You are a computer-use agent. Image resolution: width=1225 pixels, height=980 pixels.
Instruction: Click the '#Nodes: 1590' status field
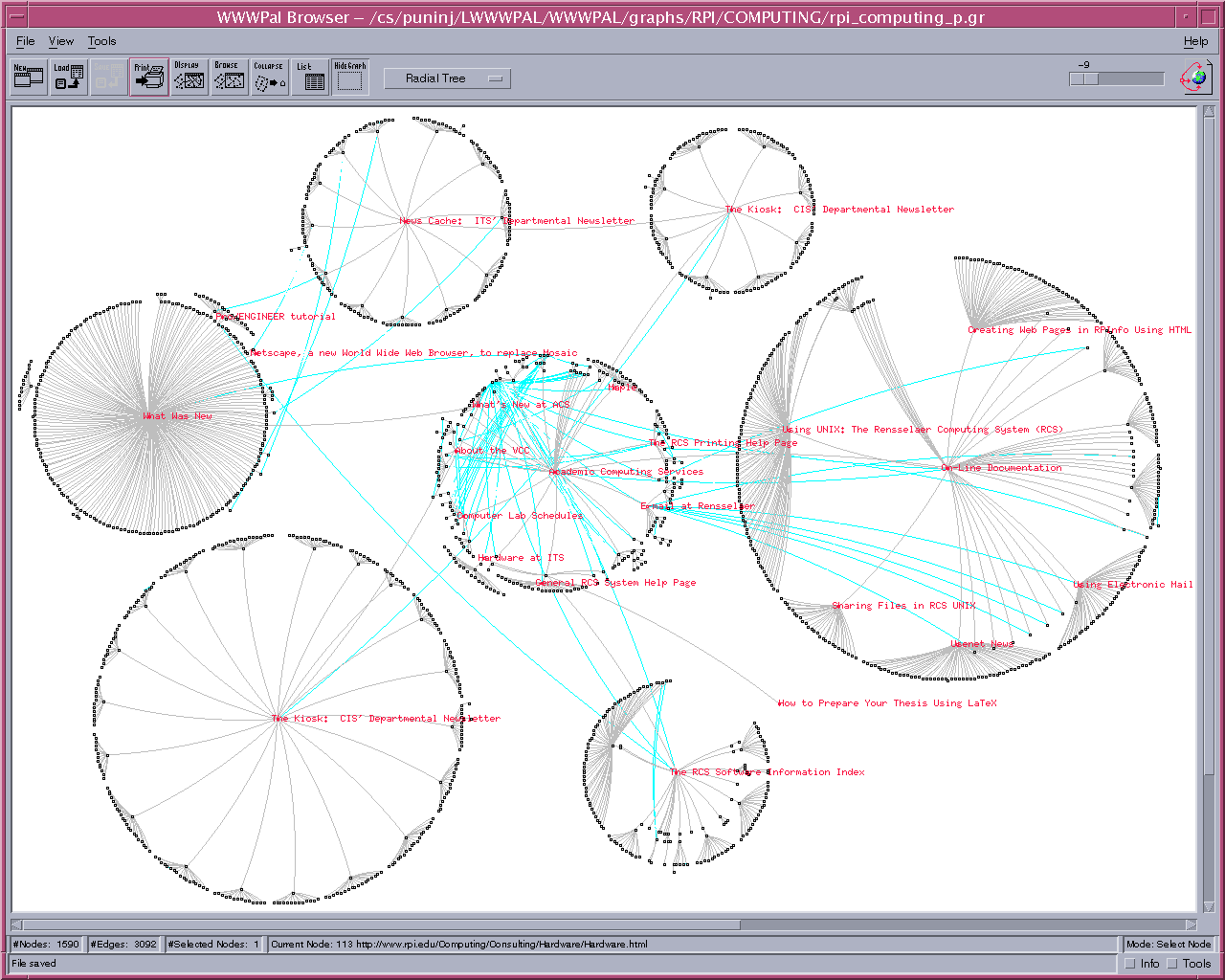(47, 945)
